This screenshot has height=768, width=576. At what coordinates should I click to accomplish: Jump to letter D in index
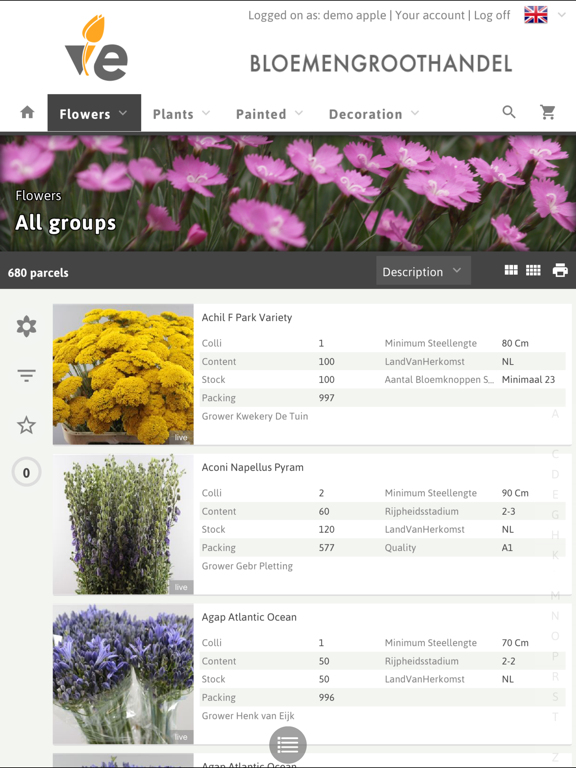click(555, 474)
